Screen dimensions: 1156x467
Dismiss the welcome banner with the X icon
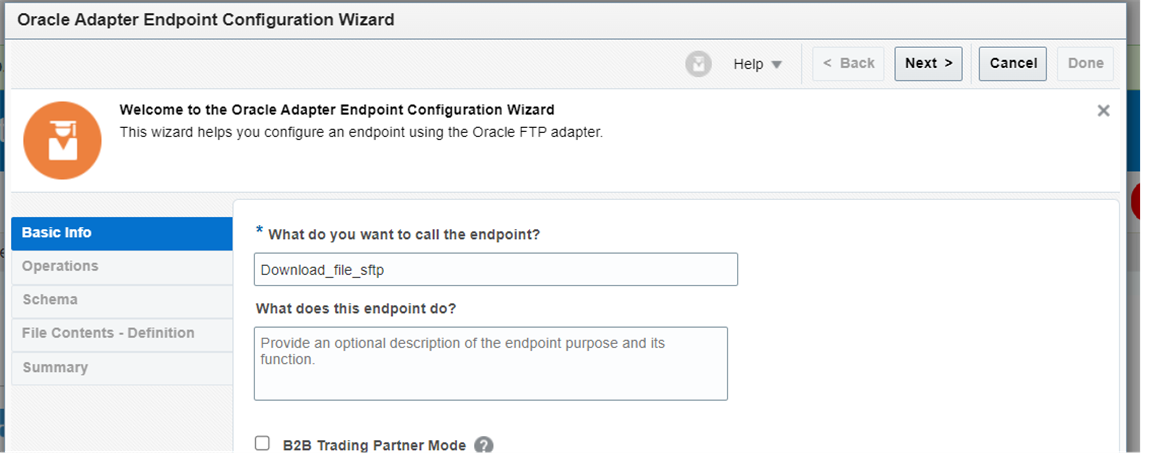1103,111
